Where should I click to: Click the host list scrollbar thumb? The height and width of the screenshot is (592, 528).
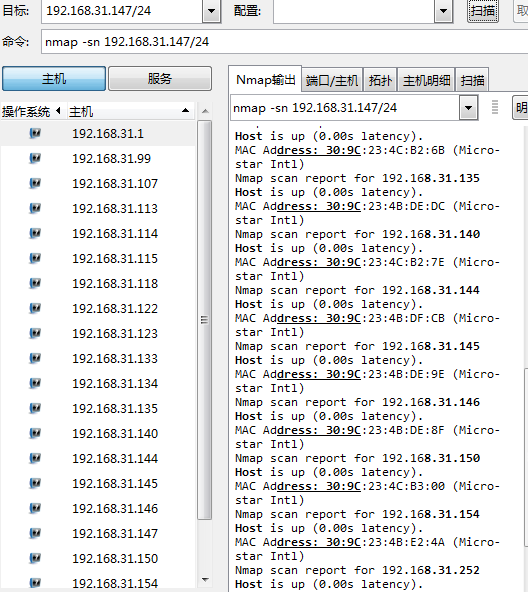point(205,320)
